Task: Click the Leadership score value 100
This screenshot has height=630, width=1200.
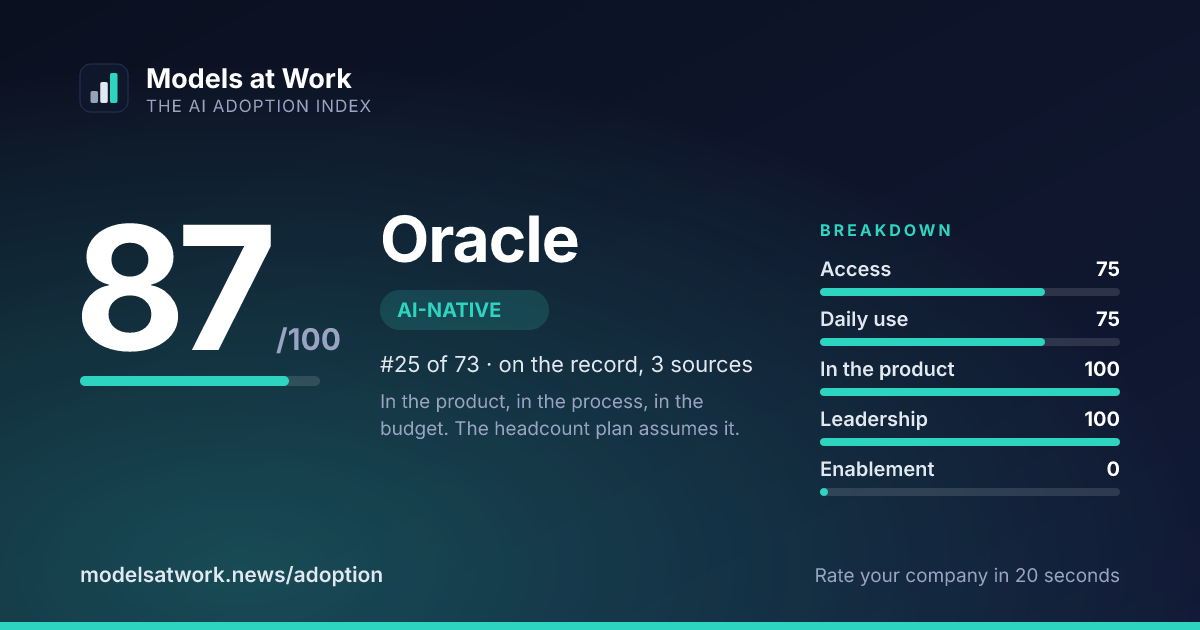Action: [1102, 419]
